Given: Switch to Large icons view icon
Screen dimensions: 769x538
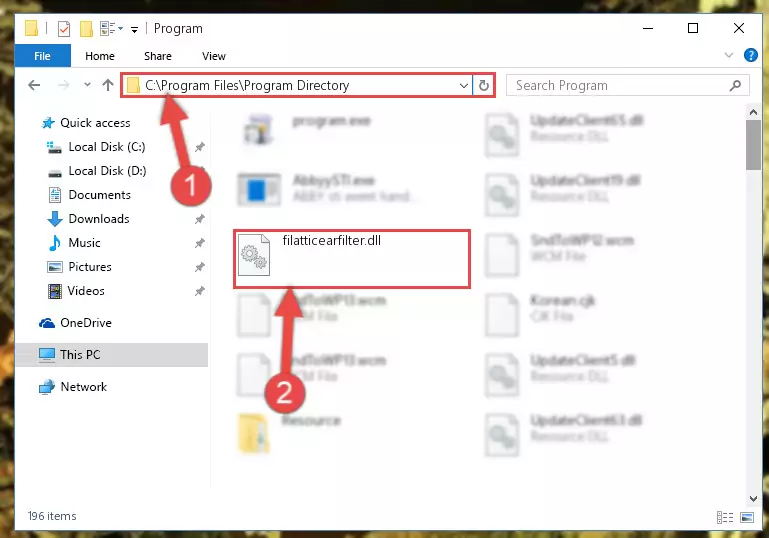Looking at the screenshot, I should (747, 517).
